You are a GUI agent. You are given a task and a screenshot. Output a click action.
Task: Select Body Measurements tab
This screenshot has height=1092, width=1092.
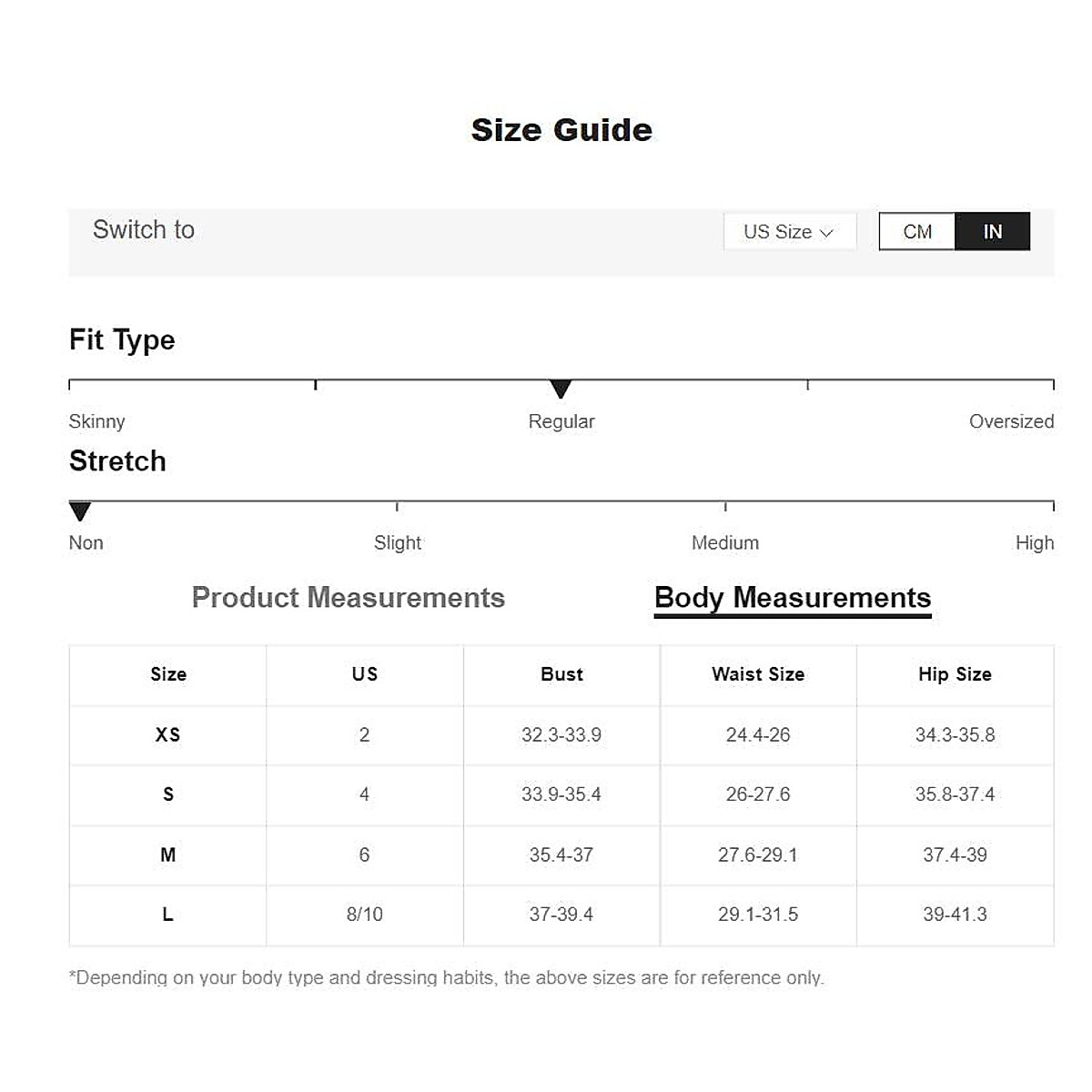coord(793,598)
